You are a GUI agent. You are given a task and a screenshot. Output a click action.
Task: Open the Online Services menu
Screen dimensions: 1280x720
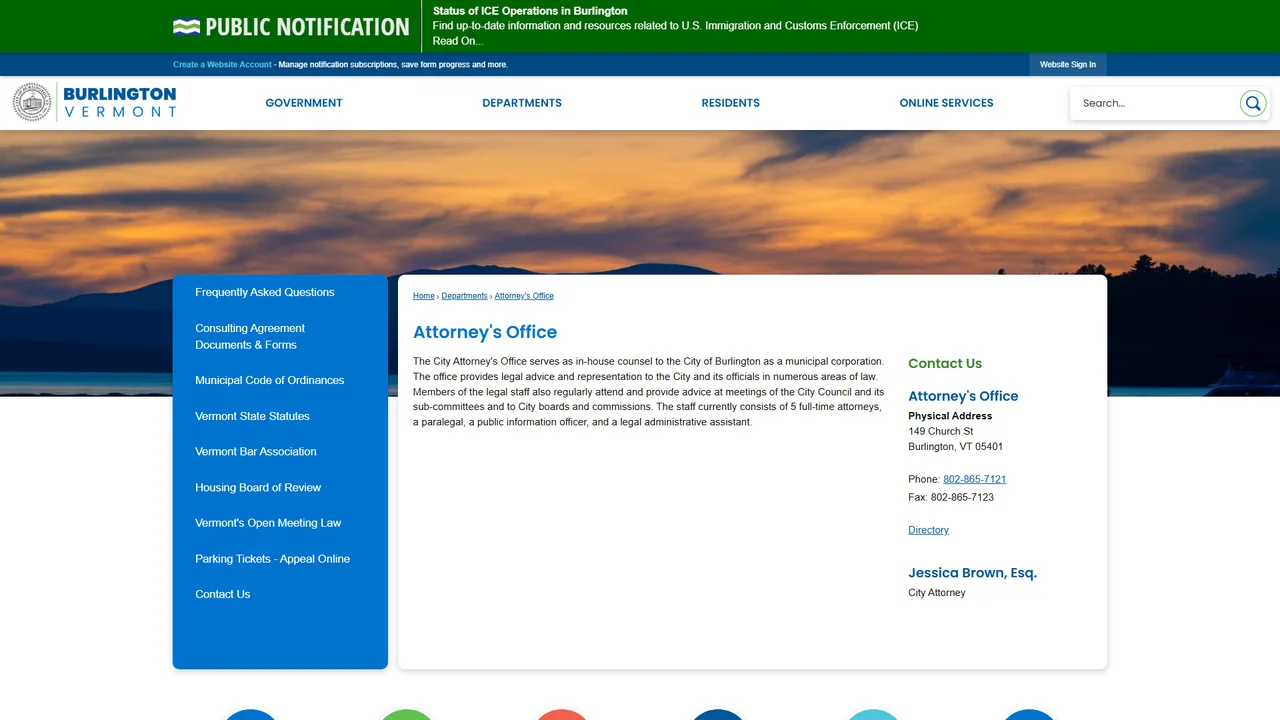click(946, 103)
